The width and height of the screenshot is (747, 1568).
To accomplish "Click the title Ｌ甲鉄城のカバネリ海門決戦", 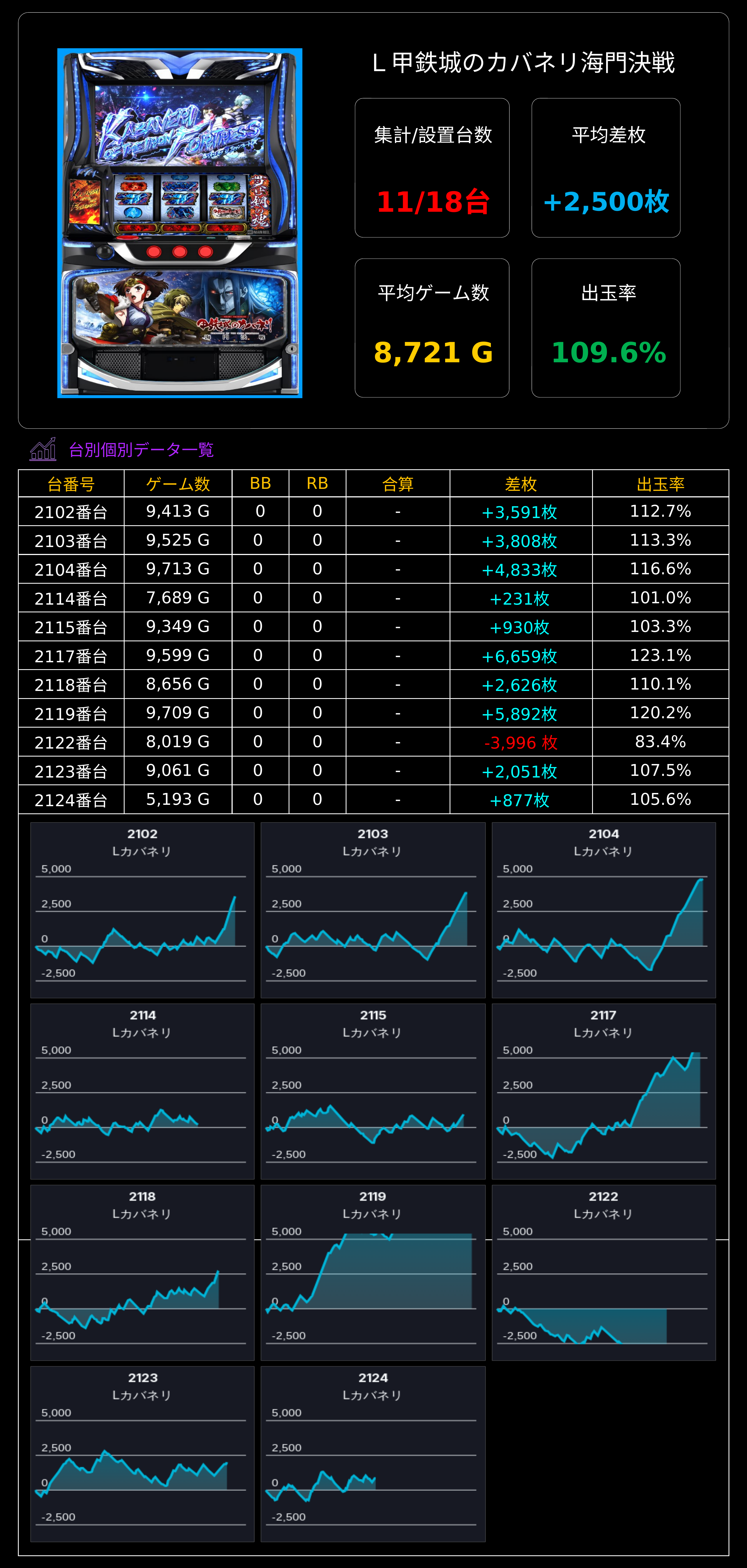I will (x=523, y=63).
